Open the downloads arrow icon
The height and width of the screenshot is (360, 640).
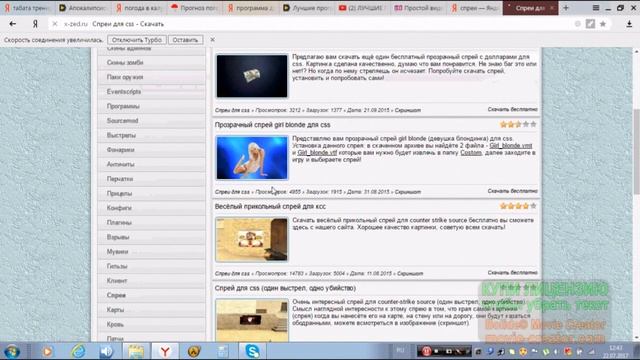(x=629, y=24)
